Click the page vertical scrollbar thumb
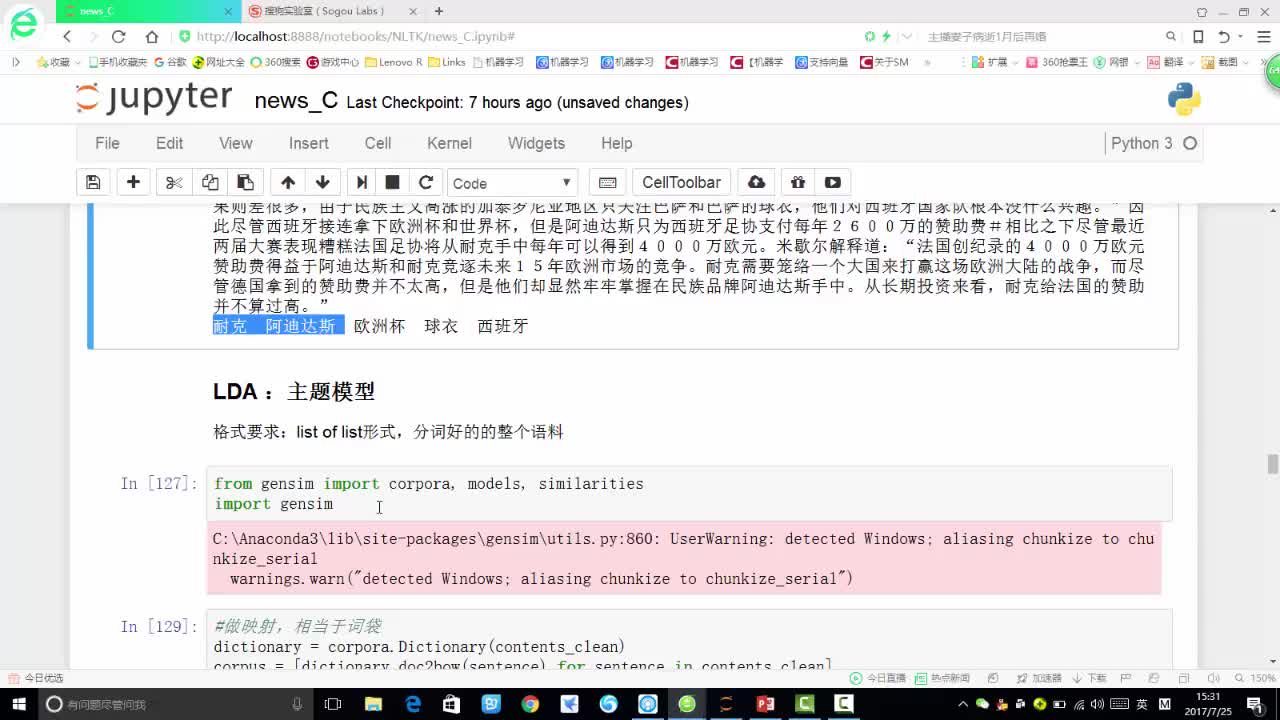 [x=1273, y=464]
